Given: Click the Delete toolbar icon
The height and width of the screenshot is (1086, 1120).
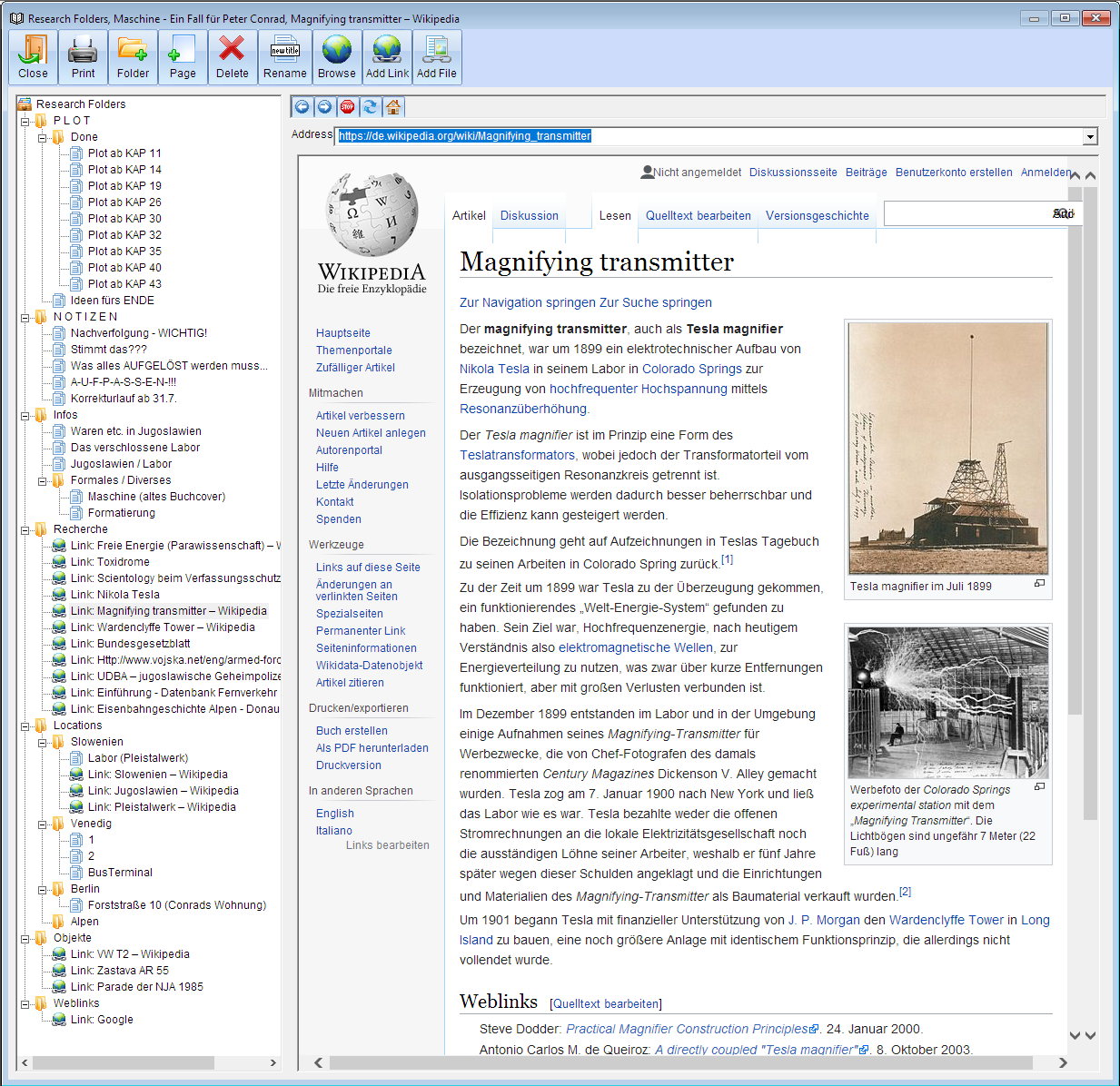Looking at the screenshot, I should 233,57.
